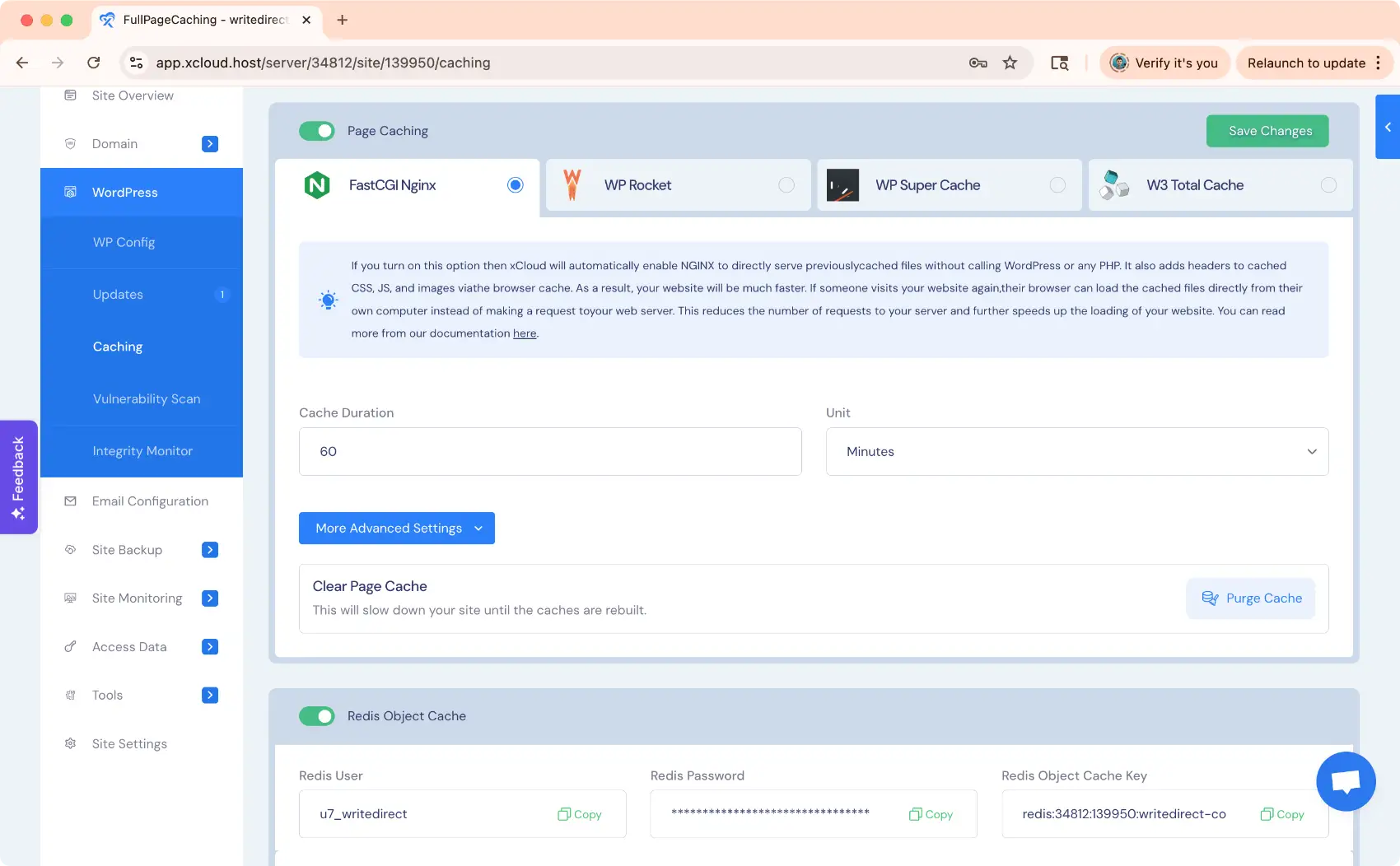Expand the Site Backup submenu arrow

[x=210, y=550]
